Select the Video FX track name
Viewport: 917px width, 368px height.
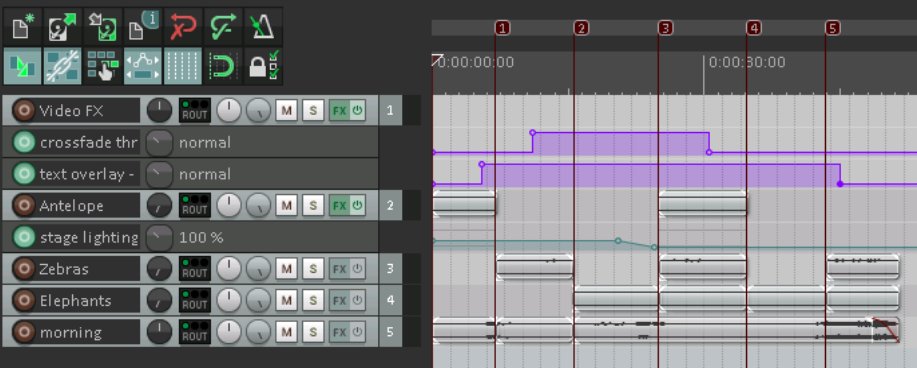(x=88, y=110)
